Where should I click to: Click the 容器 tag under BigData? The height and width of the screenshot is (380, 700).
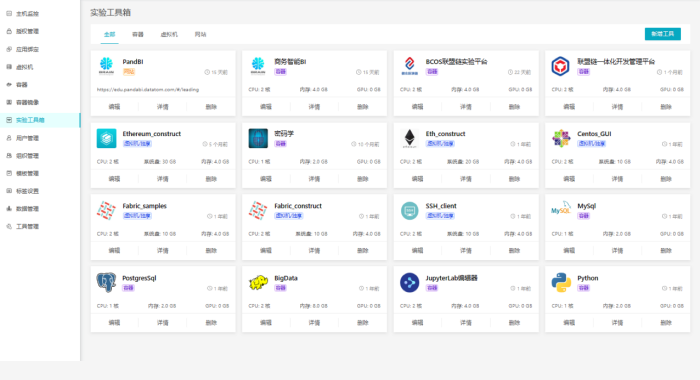tap(280, 288)
